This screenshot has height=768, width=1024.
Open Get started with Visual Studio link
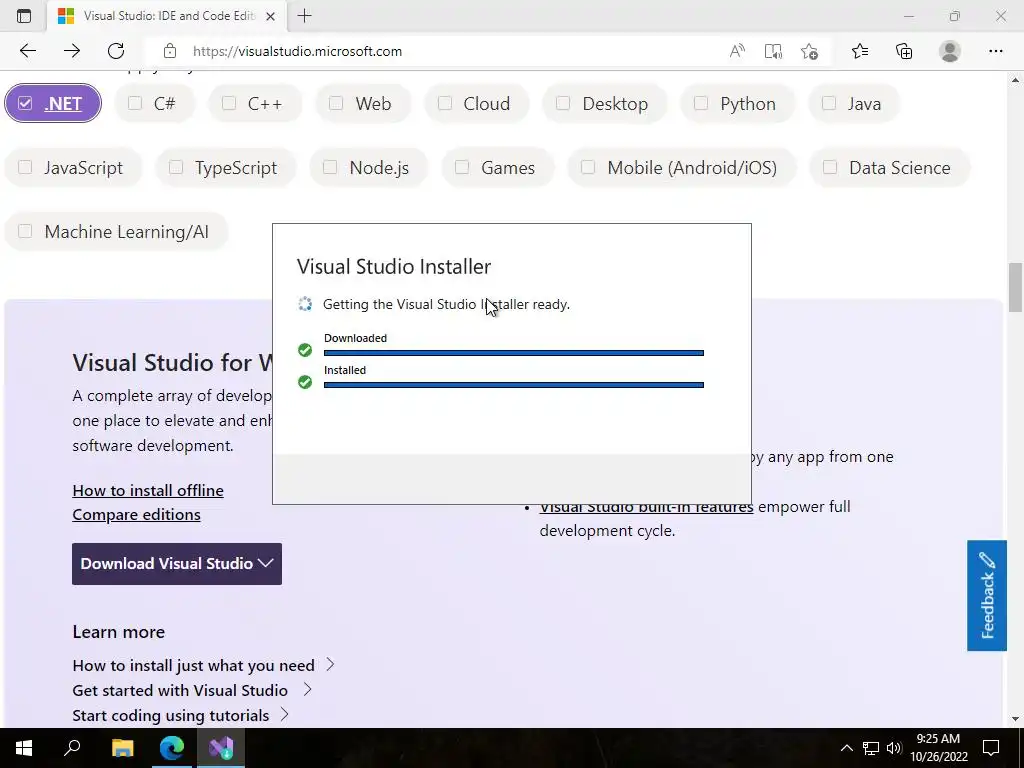point(192,690)
